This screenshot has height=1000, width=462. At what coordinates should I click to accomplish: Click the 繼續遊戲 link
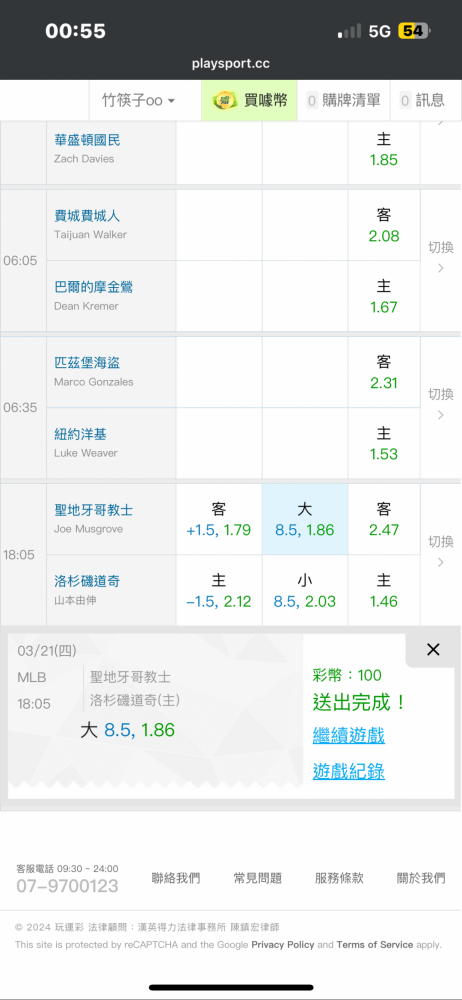tap(348, 736)
